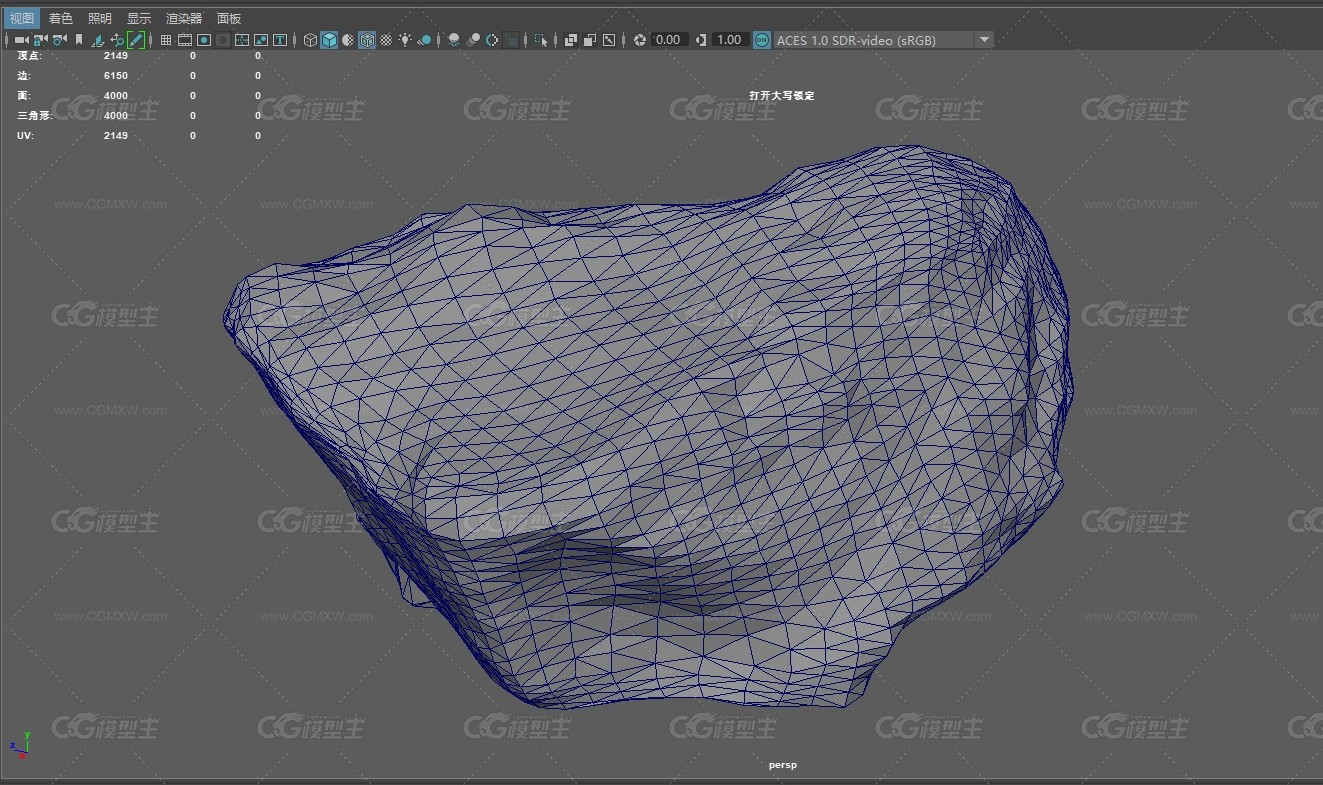Enable Textured checkerboard display icon

click(x=386, y=40)
